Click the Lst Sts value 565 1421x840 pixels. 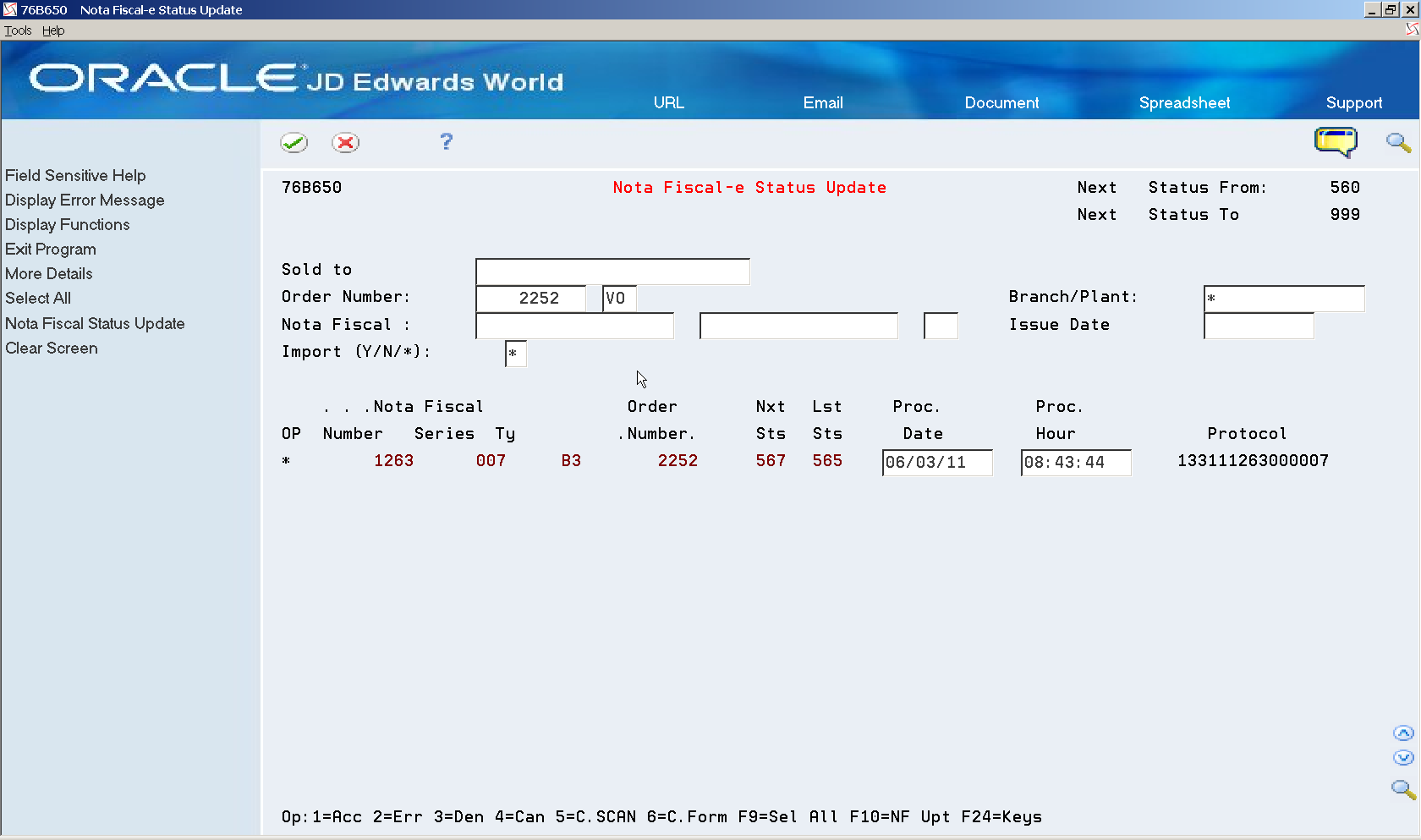coord(827,461)
